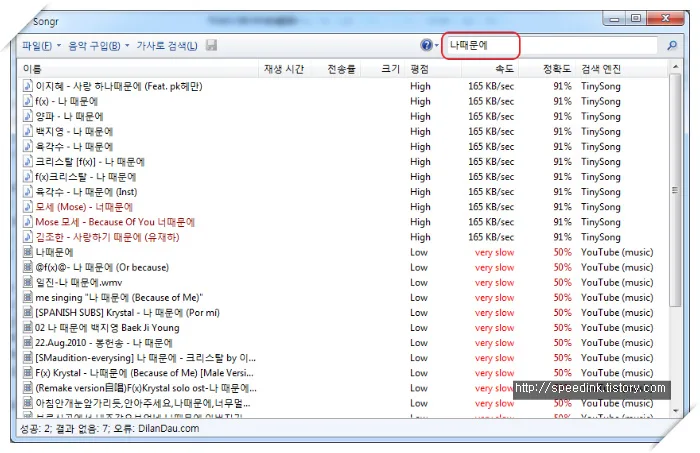Expand the help icon dropdown arrow
The width and height of the screenshot is (700, 453).
[437, 46]
